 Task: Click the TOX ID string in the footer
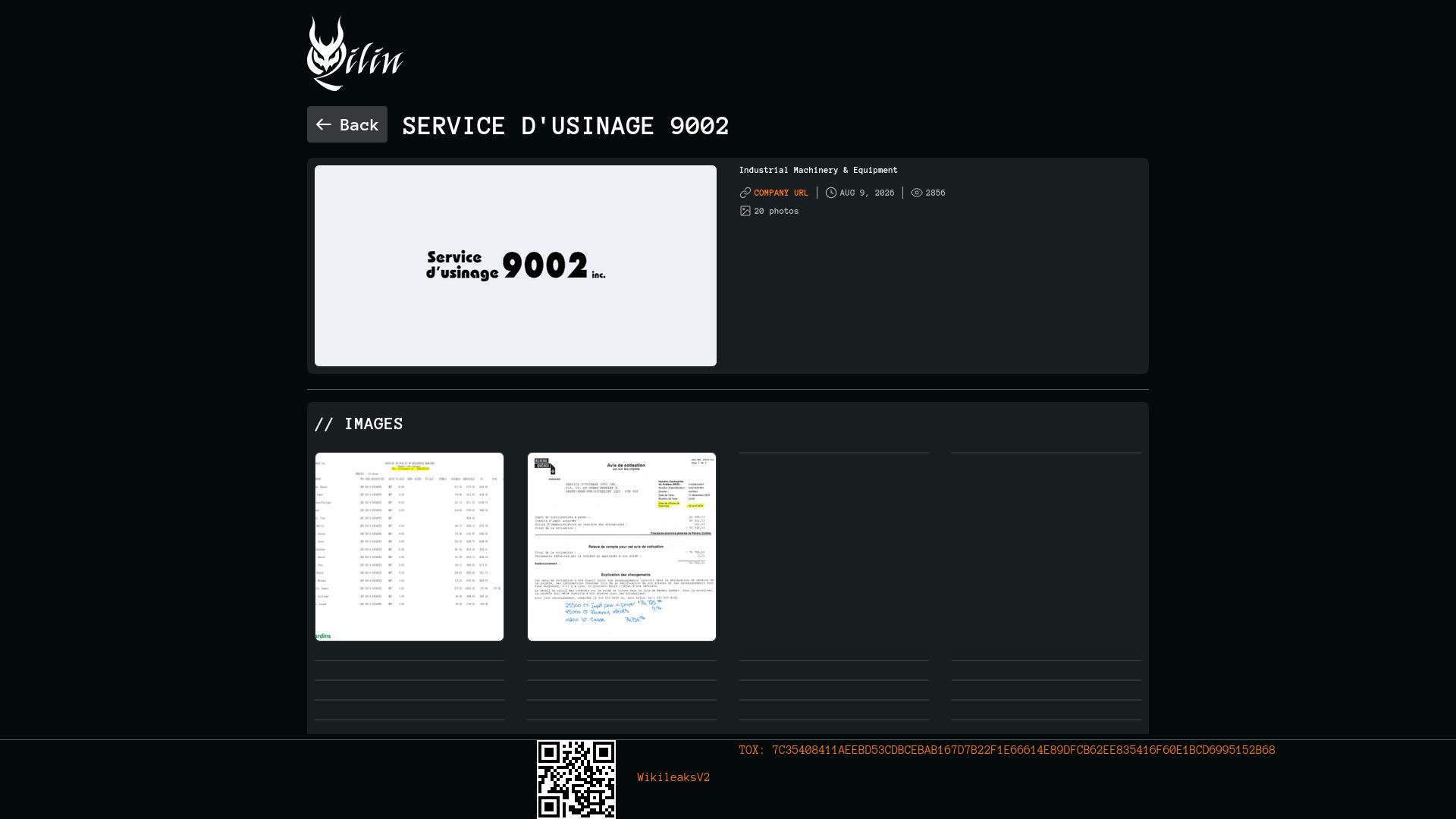click(1007, 750)
